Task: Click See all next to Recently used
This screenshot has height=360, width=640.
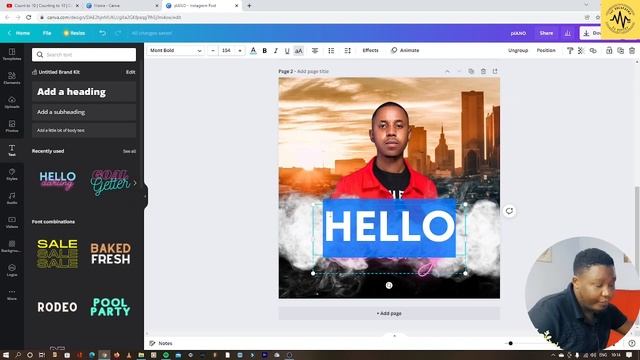Action: (129, 151)
